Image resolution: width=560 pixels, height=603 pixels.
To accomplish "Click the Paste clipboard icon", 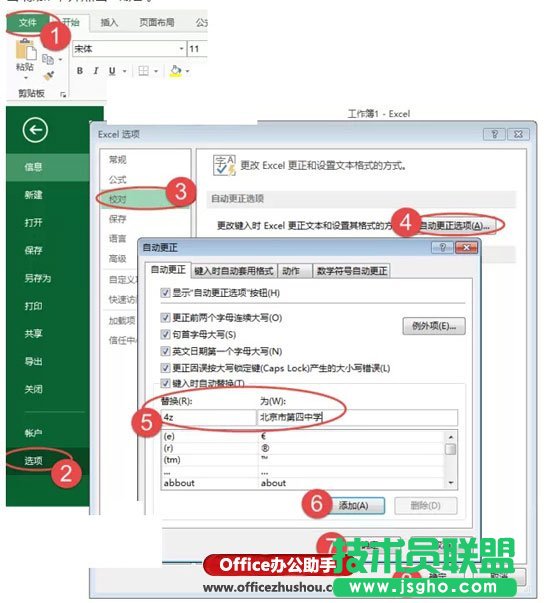I will (x=25, y=50).
